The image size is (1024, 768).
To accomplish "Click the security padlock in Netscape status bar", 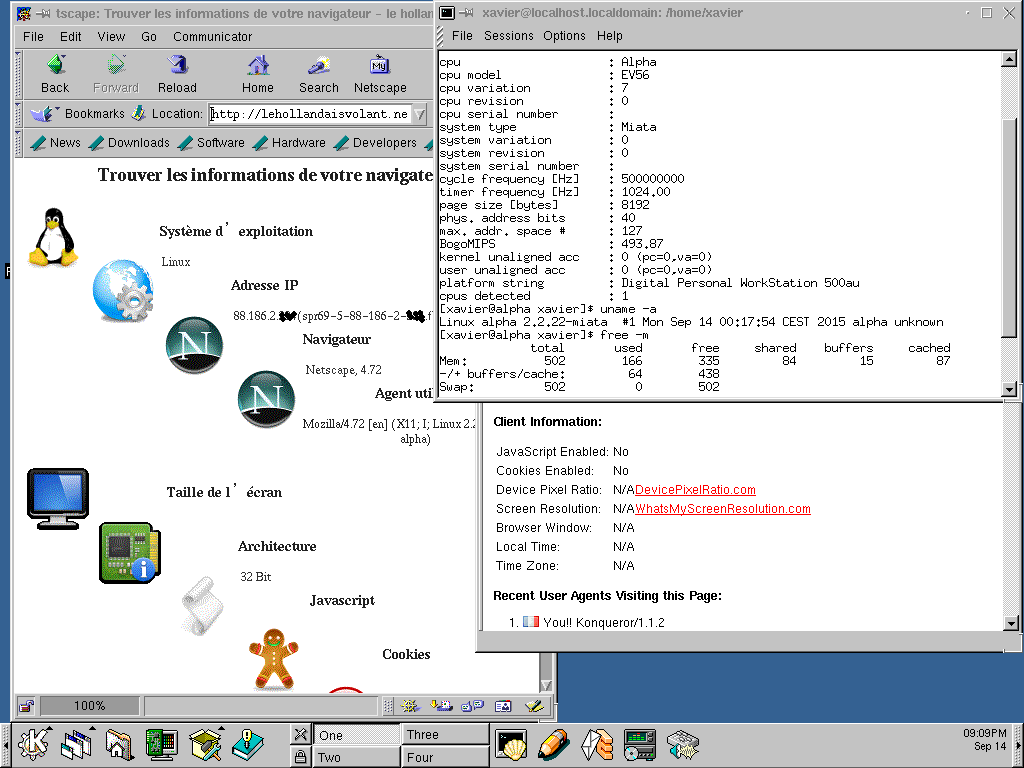I will 26,706.
